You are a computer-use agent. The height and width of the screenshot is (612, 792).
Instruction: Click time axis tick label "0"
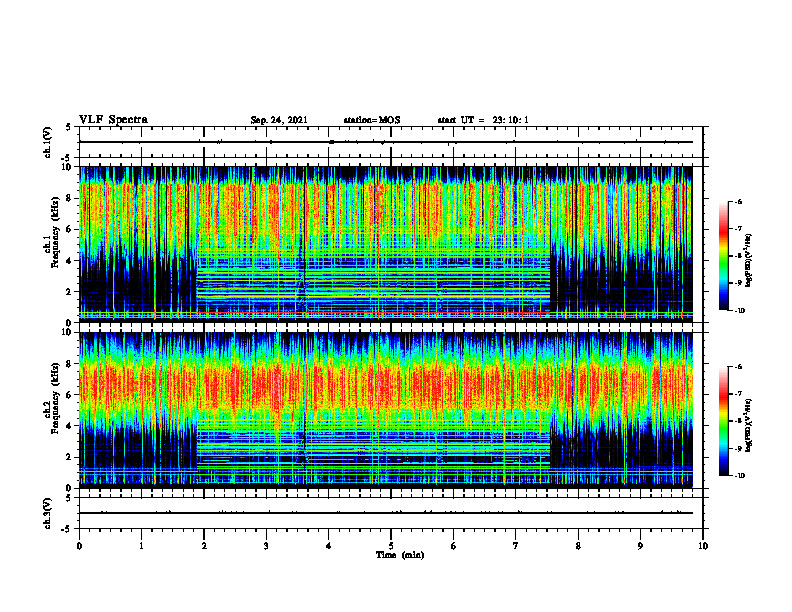[x=79, y=546]
